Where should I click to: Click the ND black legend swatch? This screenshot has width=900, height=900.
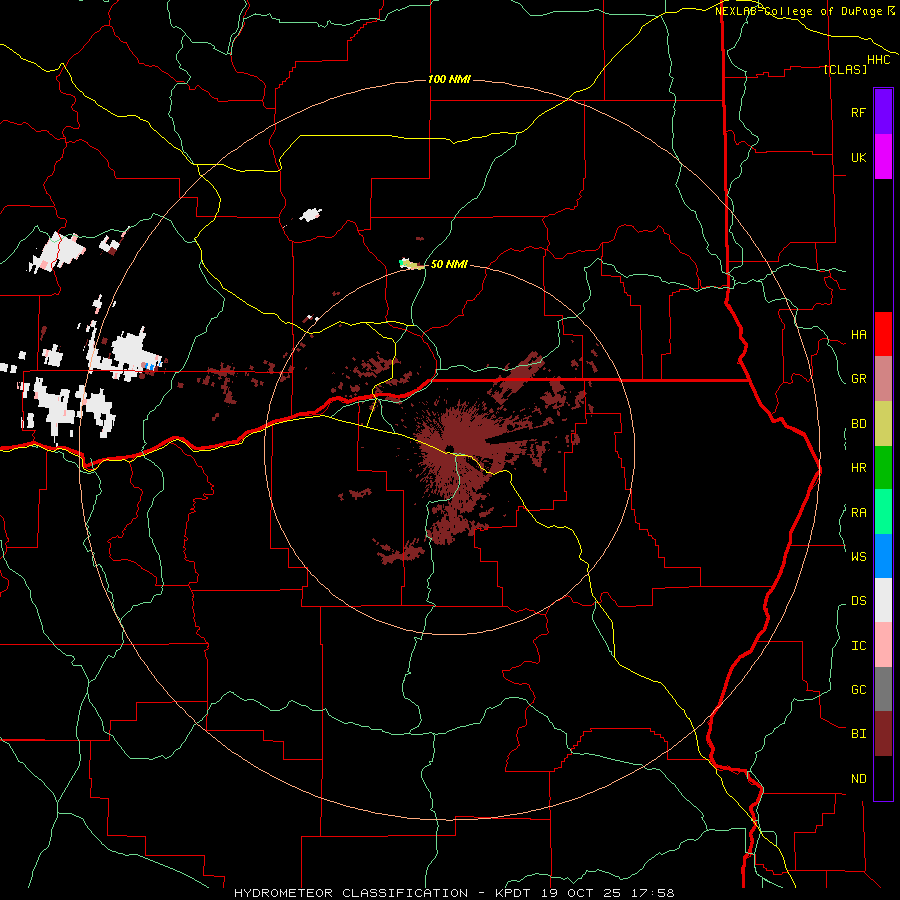883,778
